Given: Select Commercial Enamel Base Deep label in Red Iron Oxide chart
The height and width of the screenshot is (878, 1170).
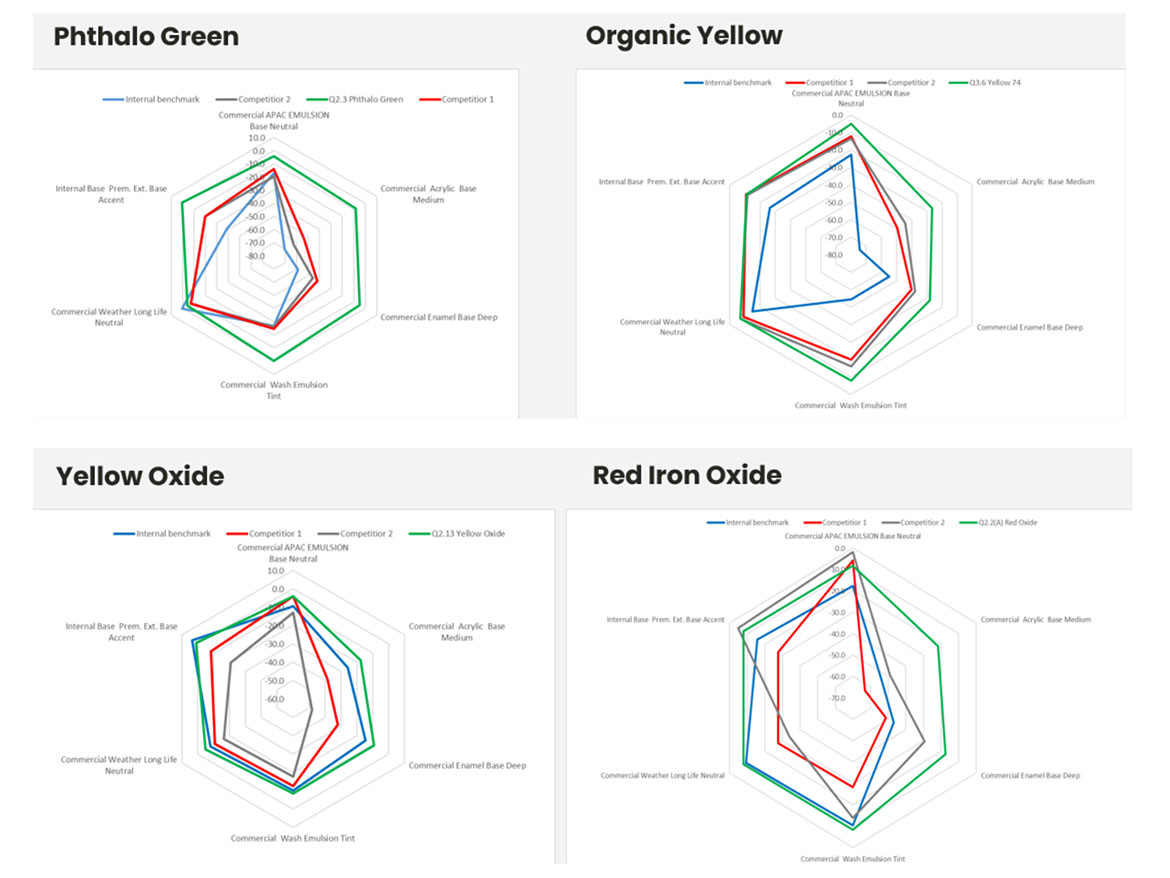Looking at the screenshot, I should tap(1030, 775).
